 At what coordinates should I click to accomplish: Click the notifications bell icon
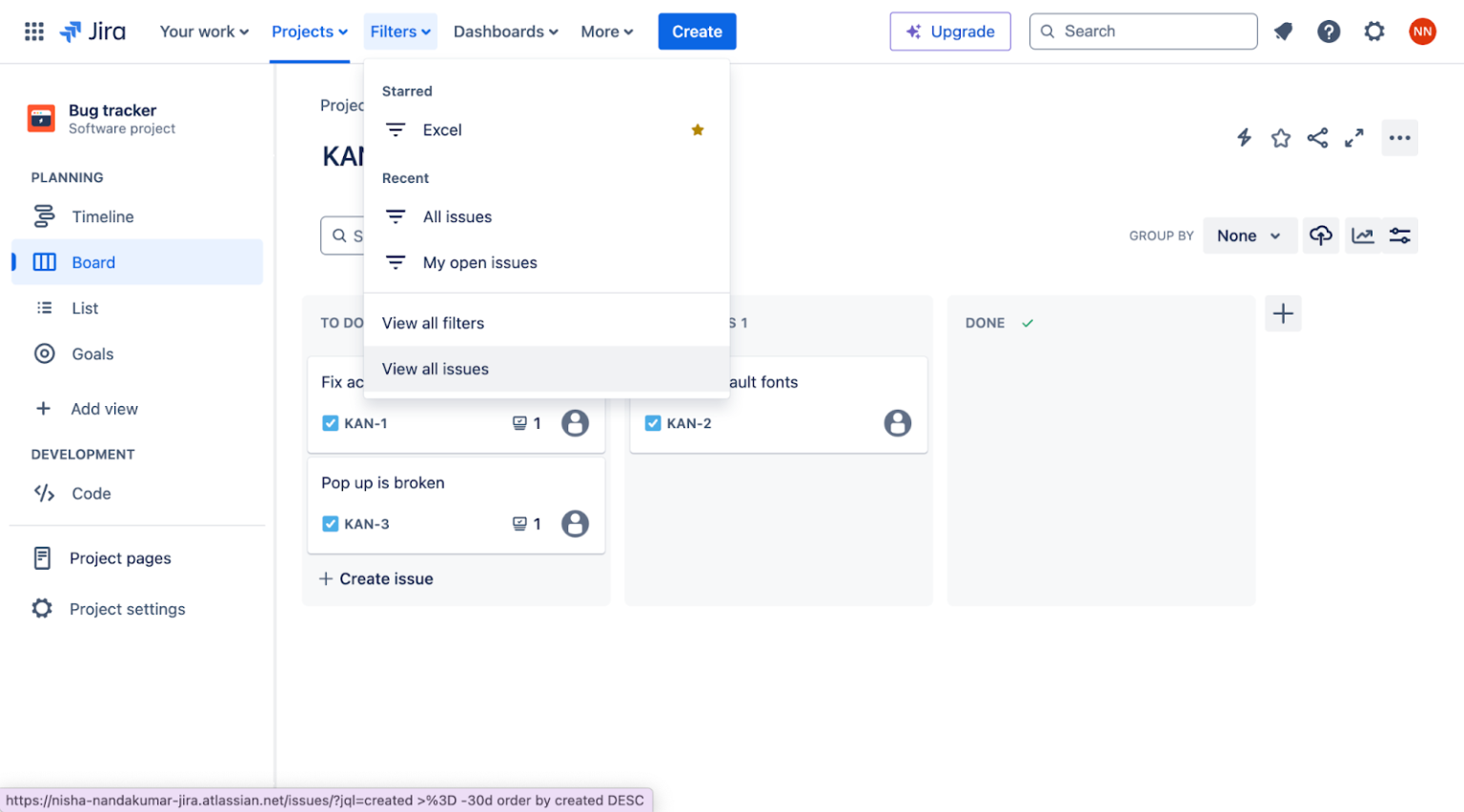point(1283,30)
